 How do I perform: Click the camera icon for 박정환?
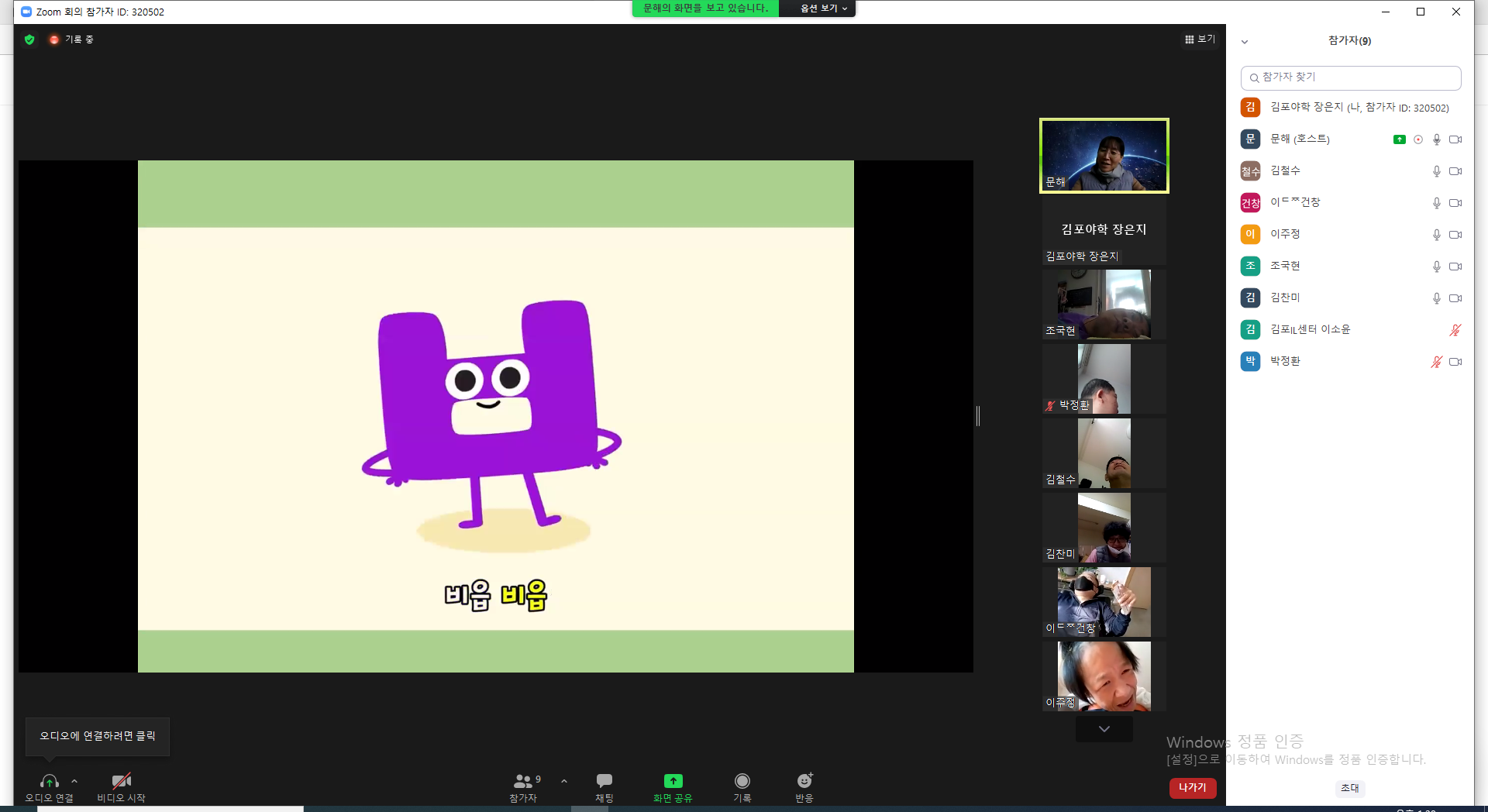(1455, 362)
